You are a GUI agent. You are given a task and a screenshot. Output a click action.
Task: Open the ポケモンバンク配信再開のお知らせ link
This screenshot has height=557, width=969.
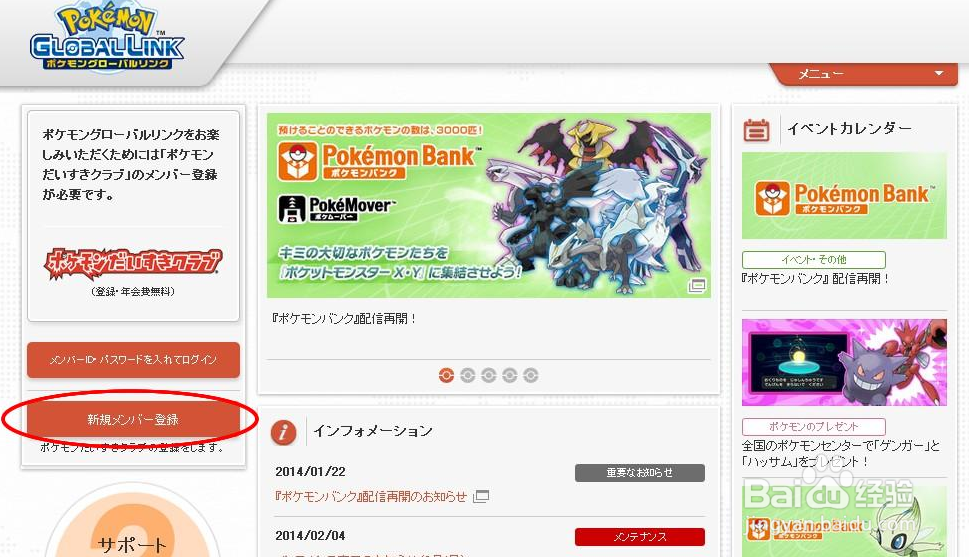371,496
